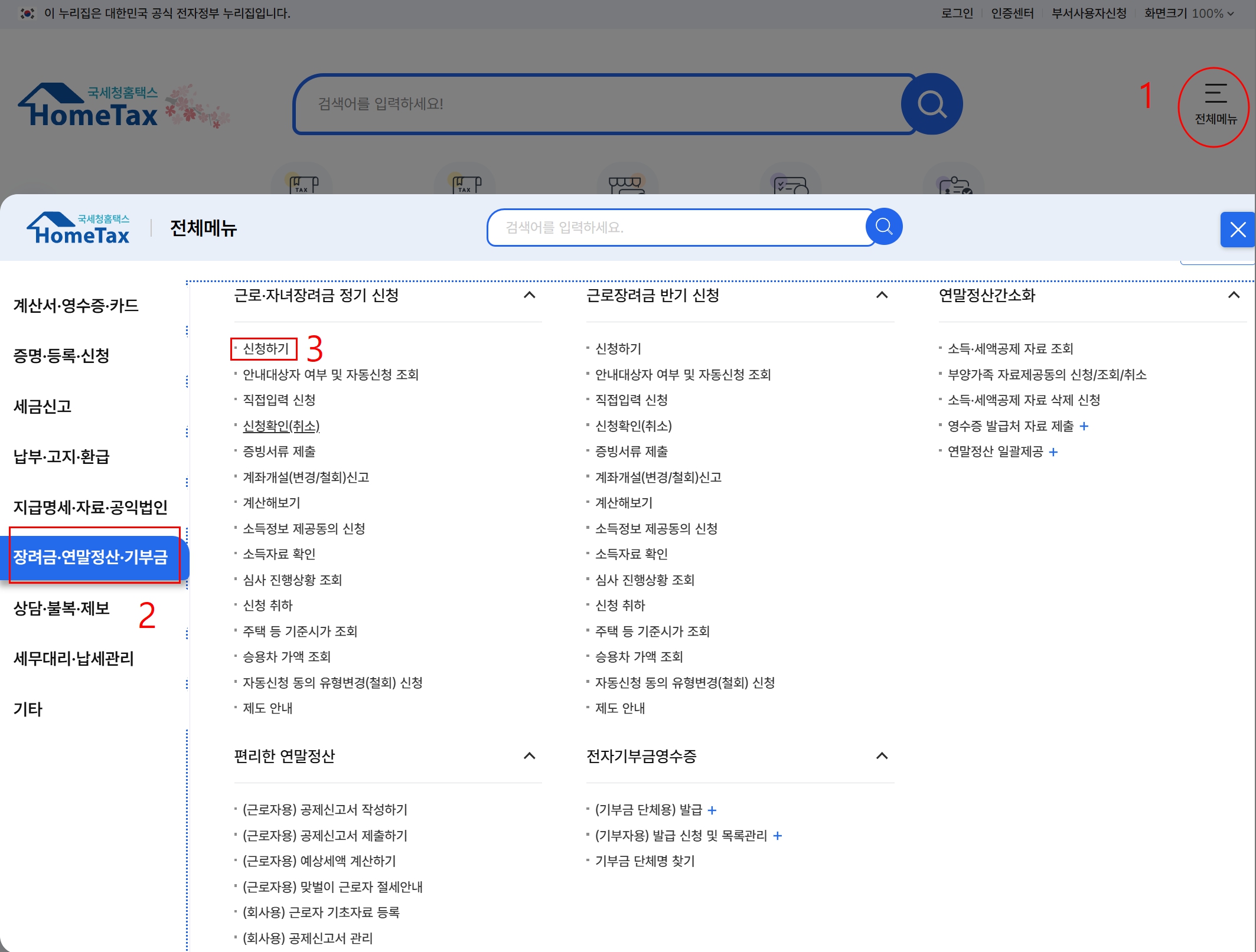Image resolution: width=1256 pixels, height=952 pixels.
Task: Select 납부·고지·환급 menu category
Action: click(61, 456)
